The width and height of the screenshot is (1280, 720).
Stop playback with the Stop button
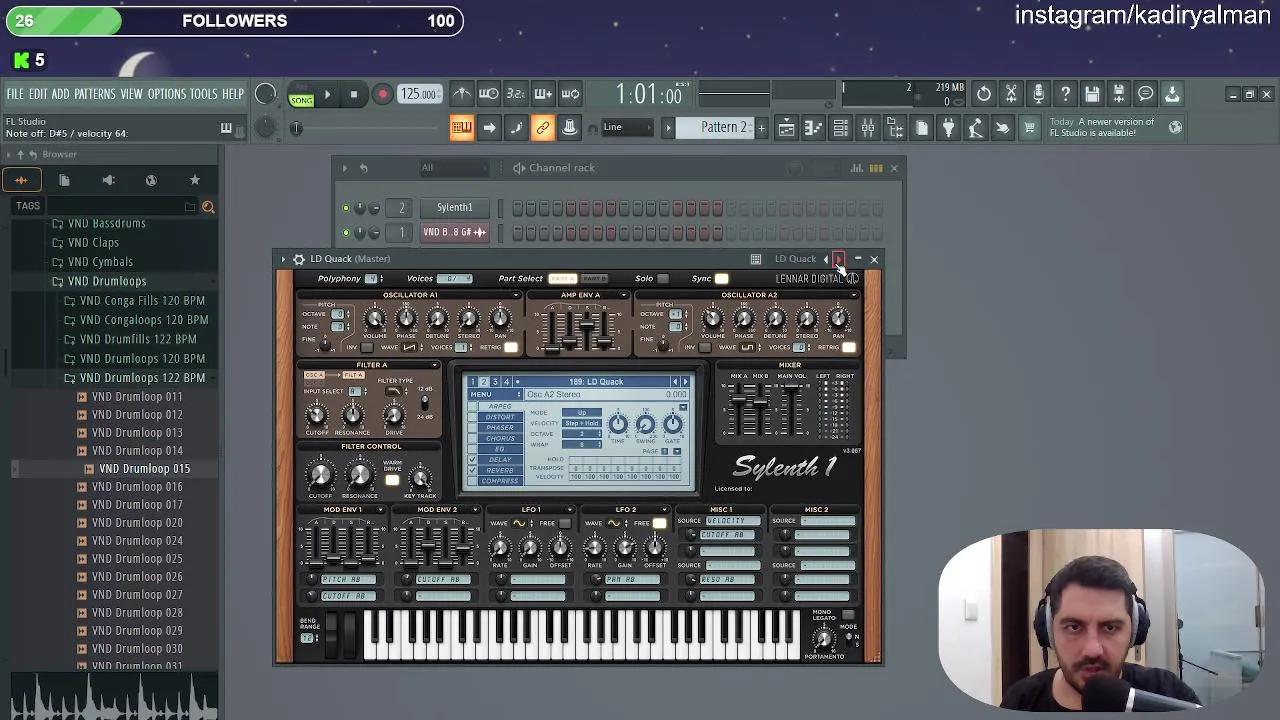[x=353, y=95]
